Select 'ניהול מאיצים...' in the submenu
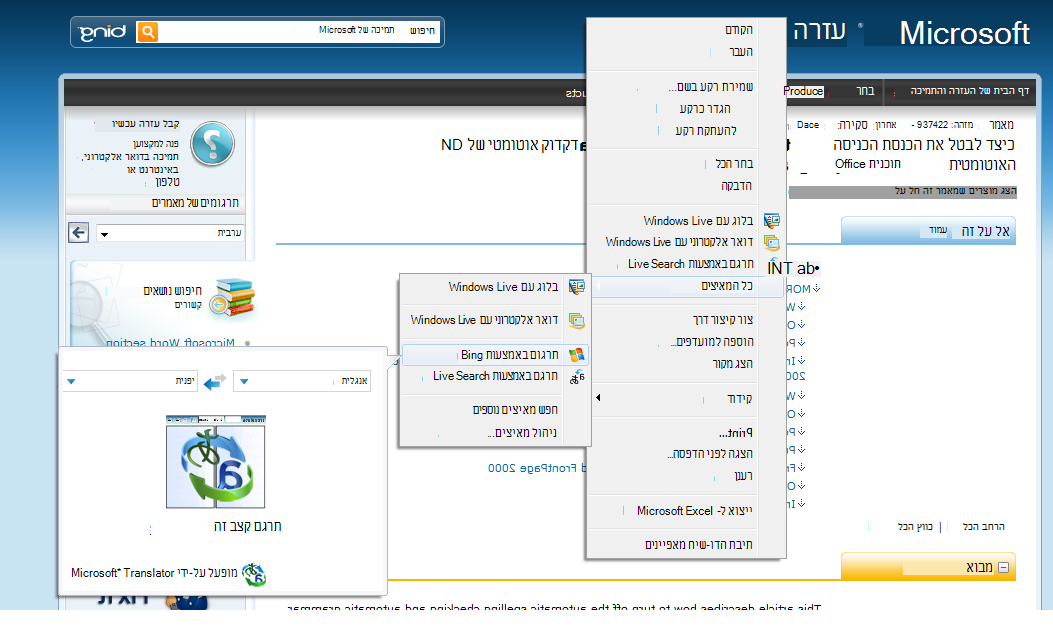This screenshot has height=630, width=1053. pyautogui.click(x=524, y=433)
